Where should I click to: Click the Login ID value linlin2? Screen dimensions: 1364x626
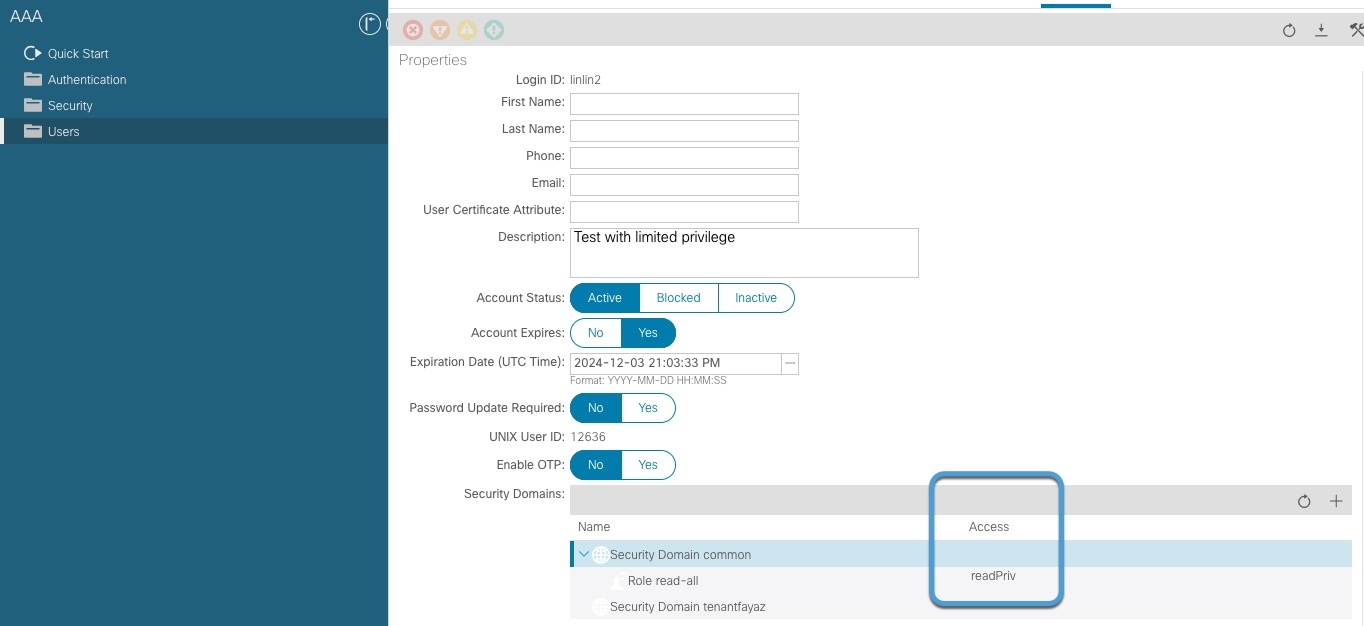[x=585, y=80]
